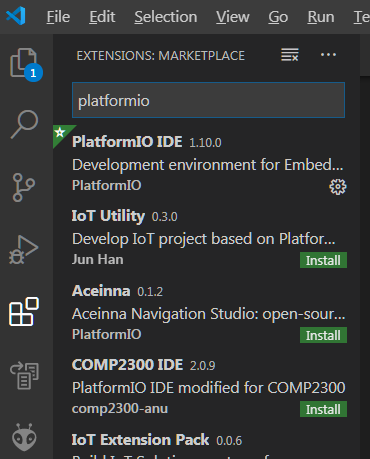Open the Selection menu
The width and height of the screenshot is (370, 459).
[x=166, y=17]
